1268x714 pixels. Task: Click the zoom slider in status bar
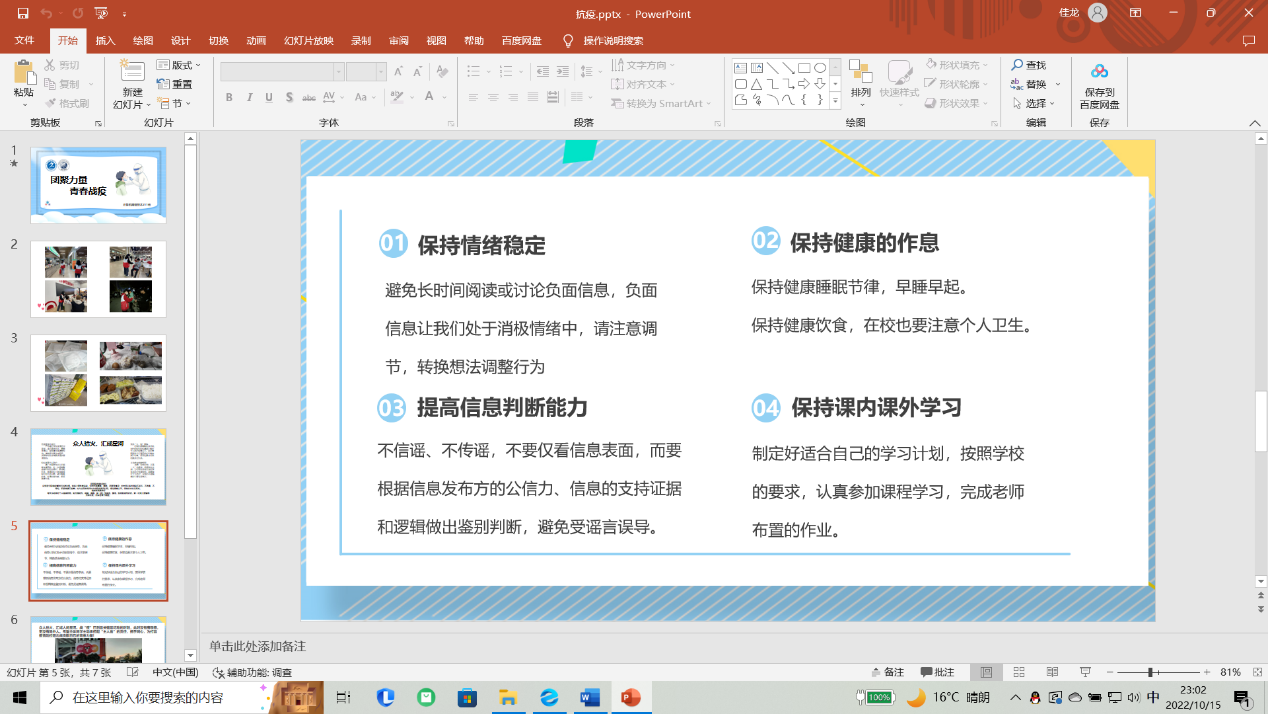[1150, 672]
